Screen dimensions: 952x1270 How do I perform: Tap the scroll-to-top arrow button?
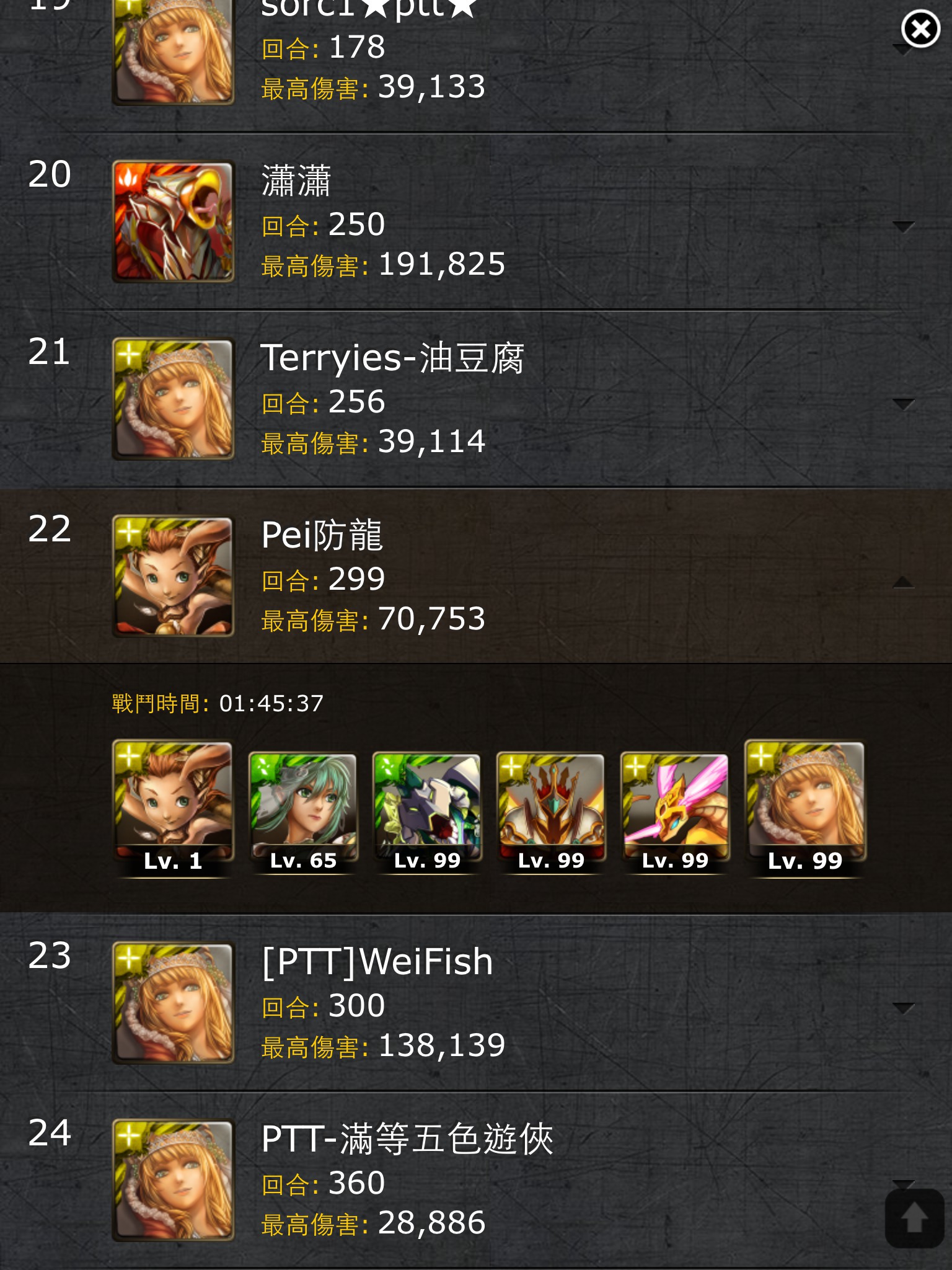[914, 1217]
